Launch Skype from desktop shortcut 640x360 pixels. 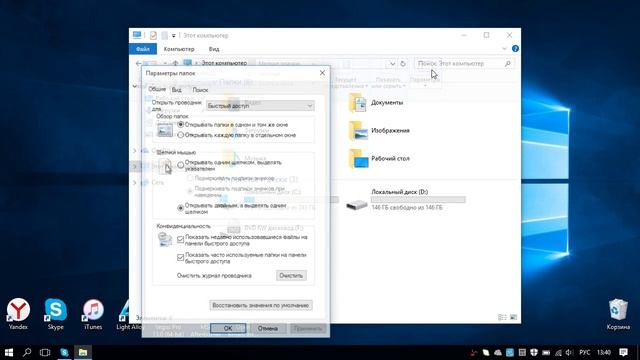(x=56, y=310)
